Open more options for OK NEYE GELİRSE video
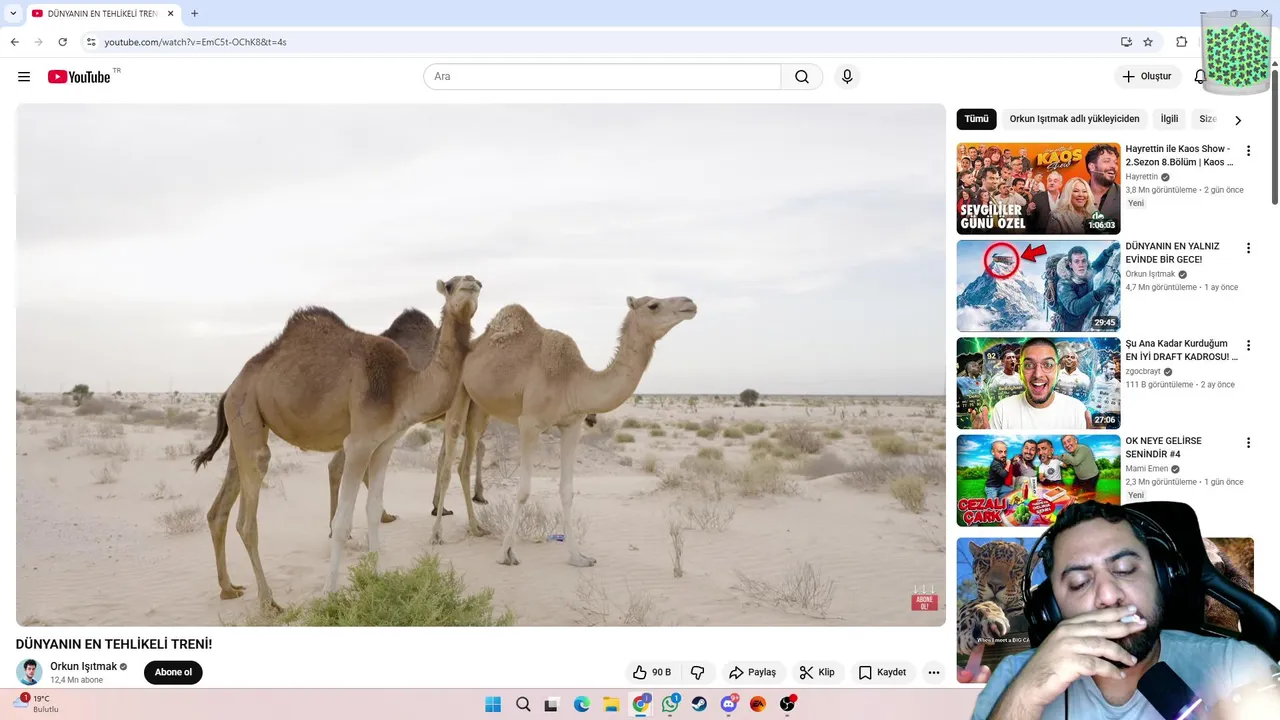This screenshot has width=1280, height=720. point(1248,443)
